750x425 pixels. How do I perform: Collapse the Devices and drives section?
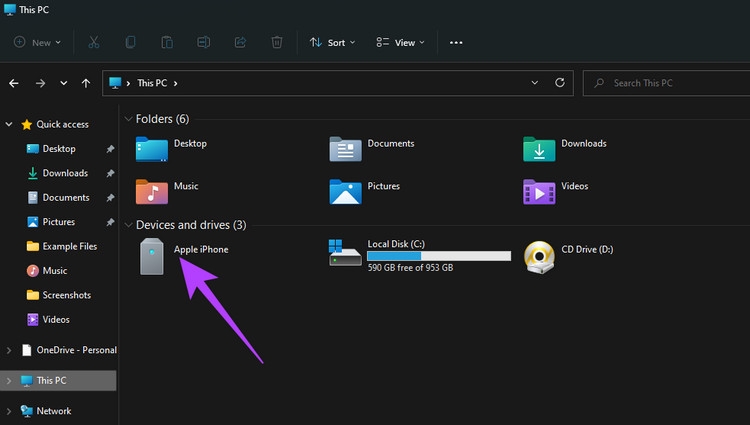128,225
